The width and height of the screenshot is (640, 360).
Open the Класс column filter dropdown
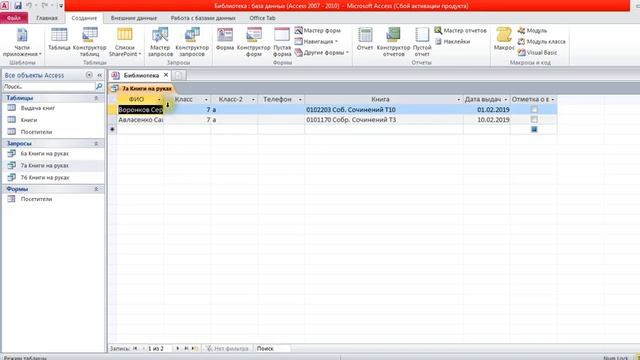tap(206, 100)
